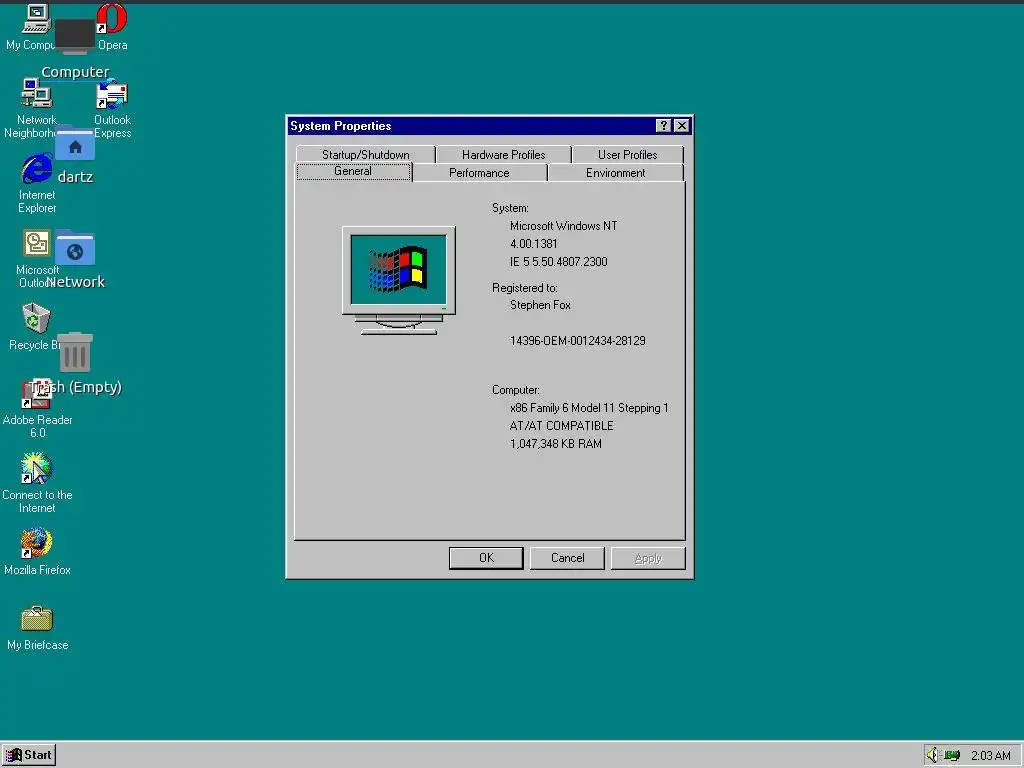1024x768 pixels.
Task: Open the Opera browser shortcut
Action: tap(112, 20)
